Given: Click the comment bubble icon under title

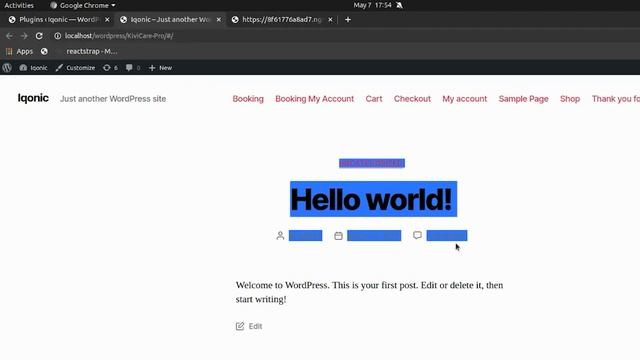Looking at the screenshot, I should tap(417, 235).
